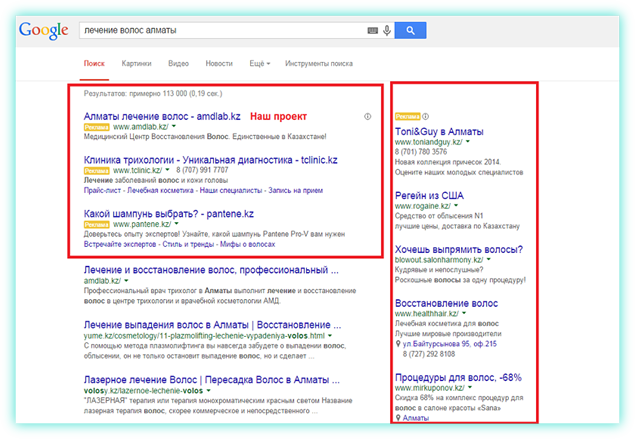Click yellow Реклама badge in right column
Screen dimensions: 635x439
tap(408, 117)
